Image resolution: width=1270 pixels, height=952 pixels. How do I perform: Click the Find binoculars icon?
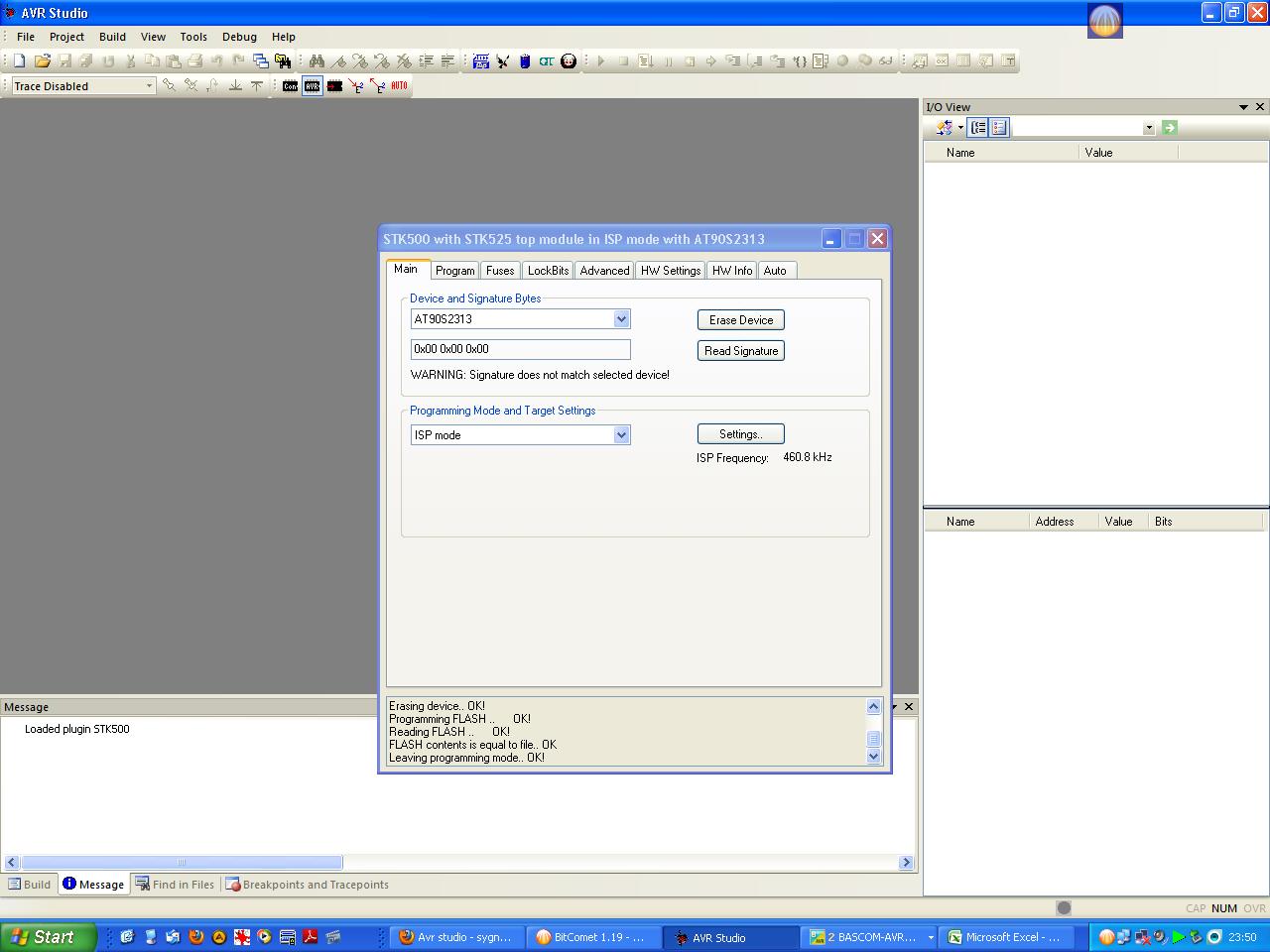tap(317, 60)
